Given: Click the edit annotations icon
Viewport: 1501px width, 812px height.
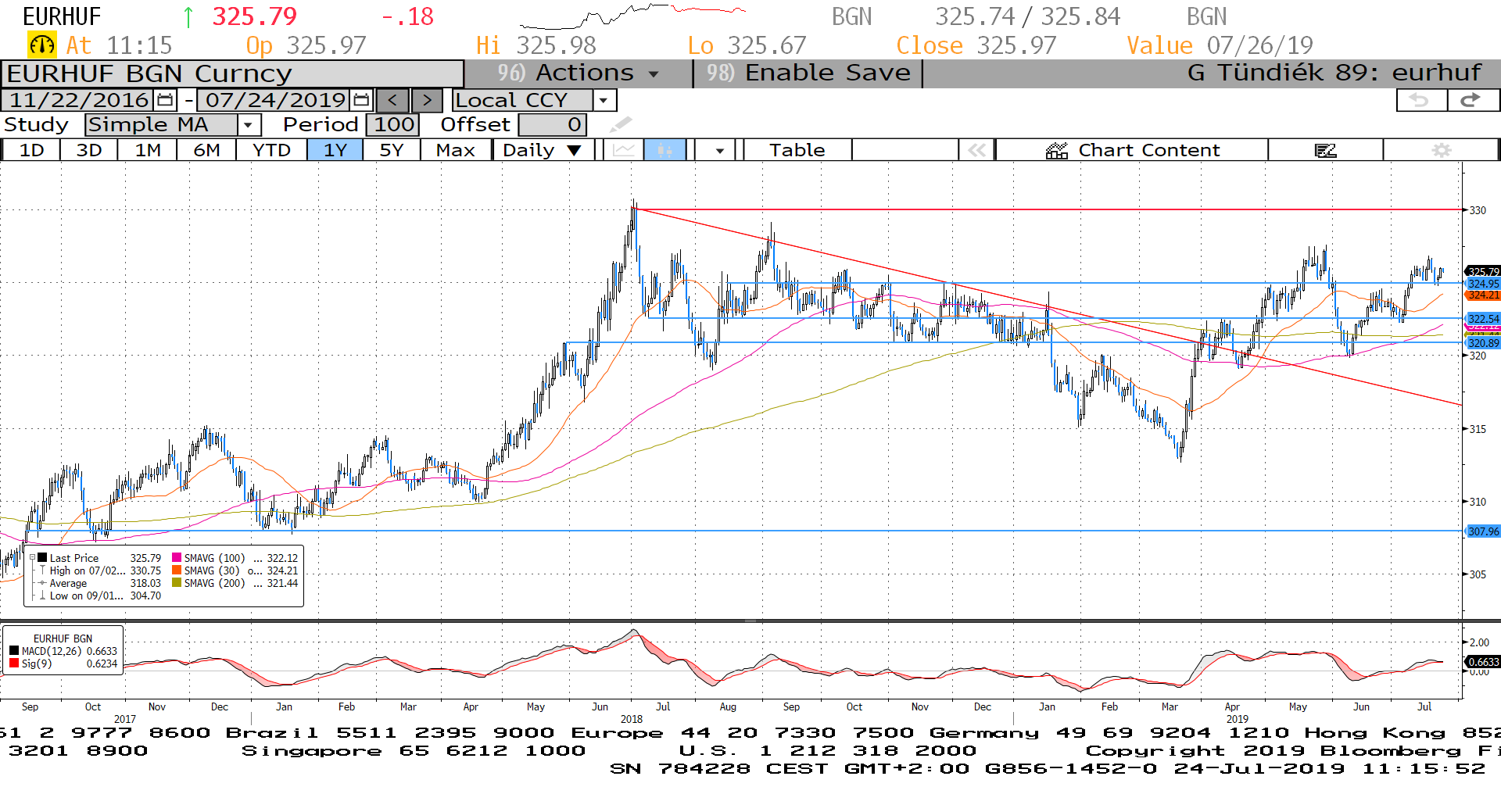Looking at the screenshot, I should coord(1325,150).
